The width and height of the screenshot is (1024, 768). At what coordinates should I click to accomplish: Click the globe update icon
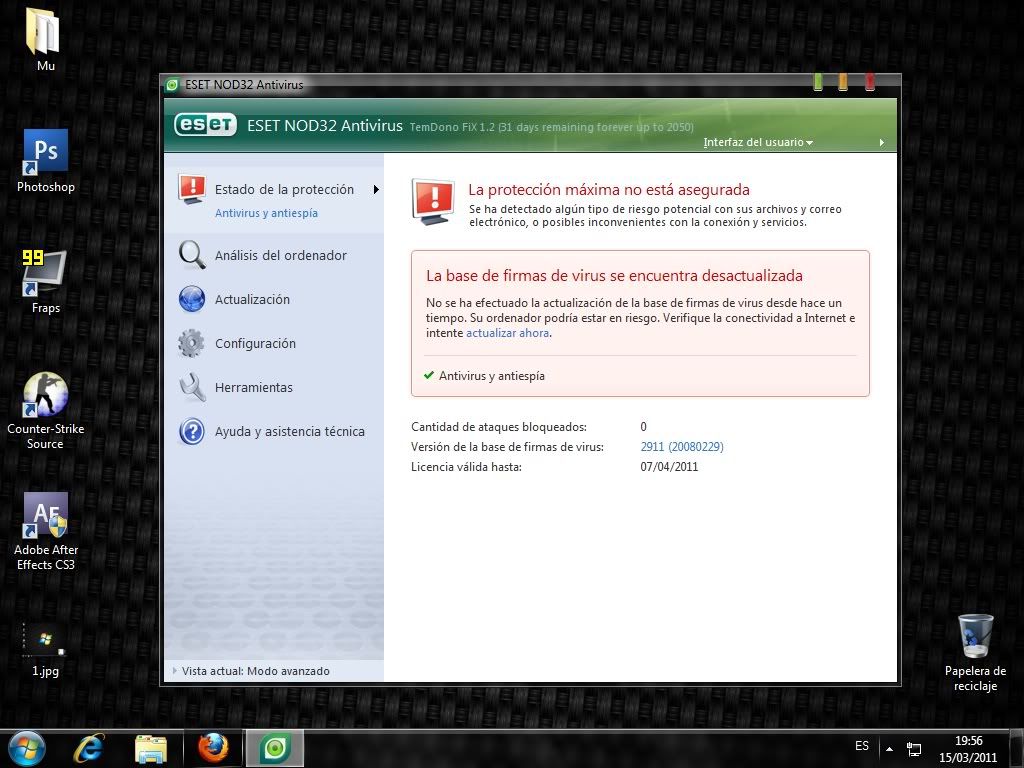(192, 299)
